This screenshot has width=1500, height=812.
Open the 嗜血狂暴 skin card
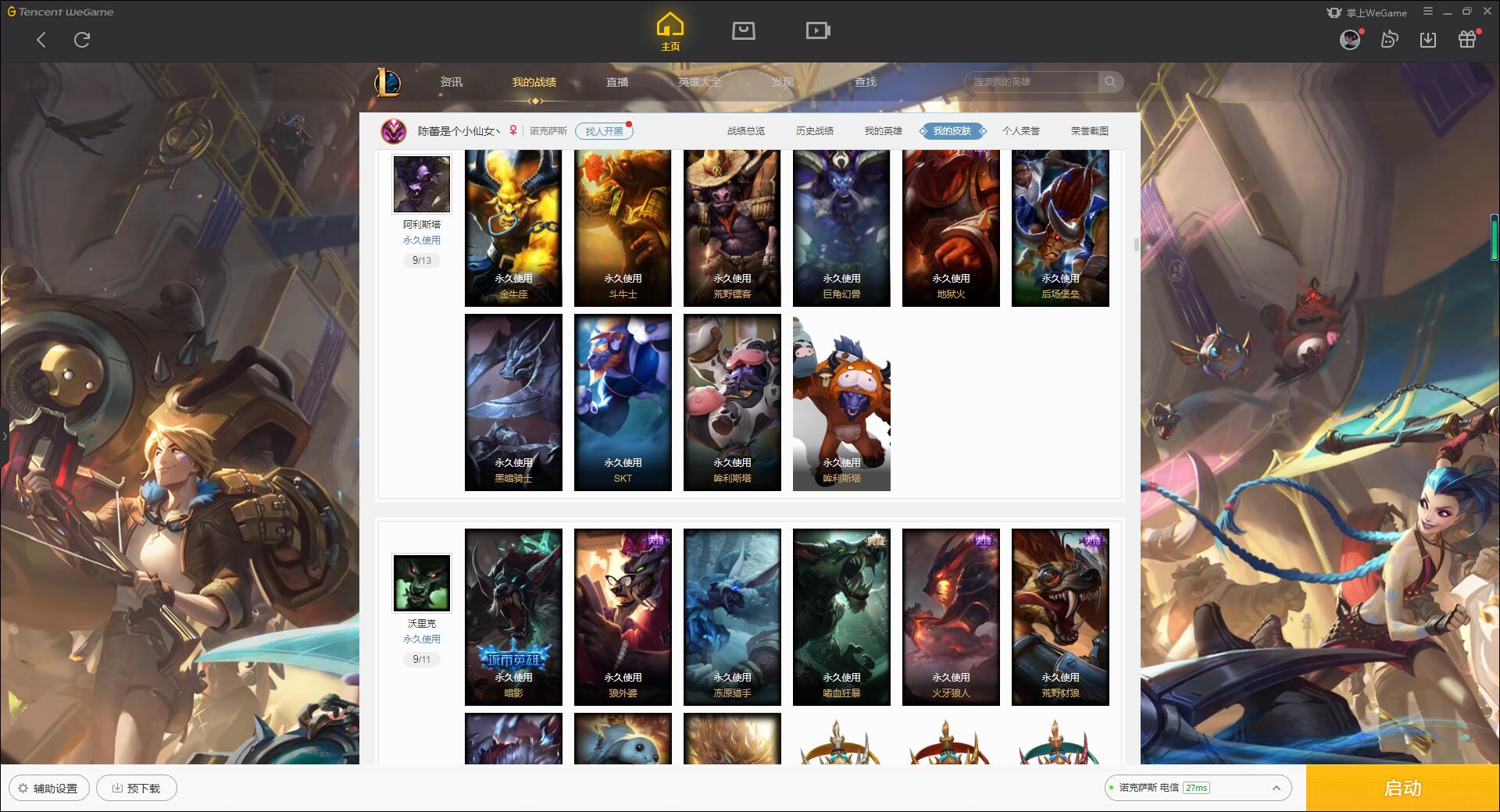click(x=841, y=617)
